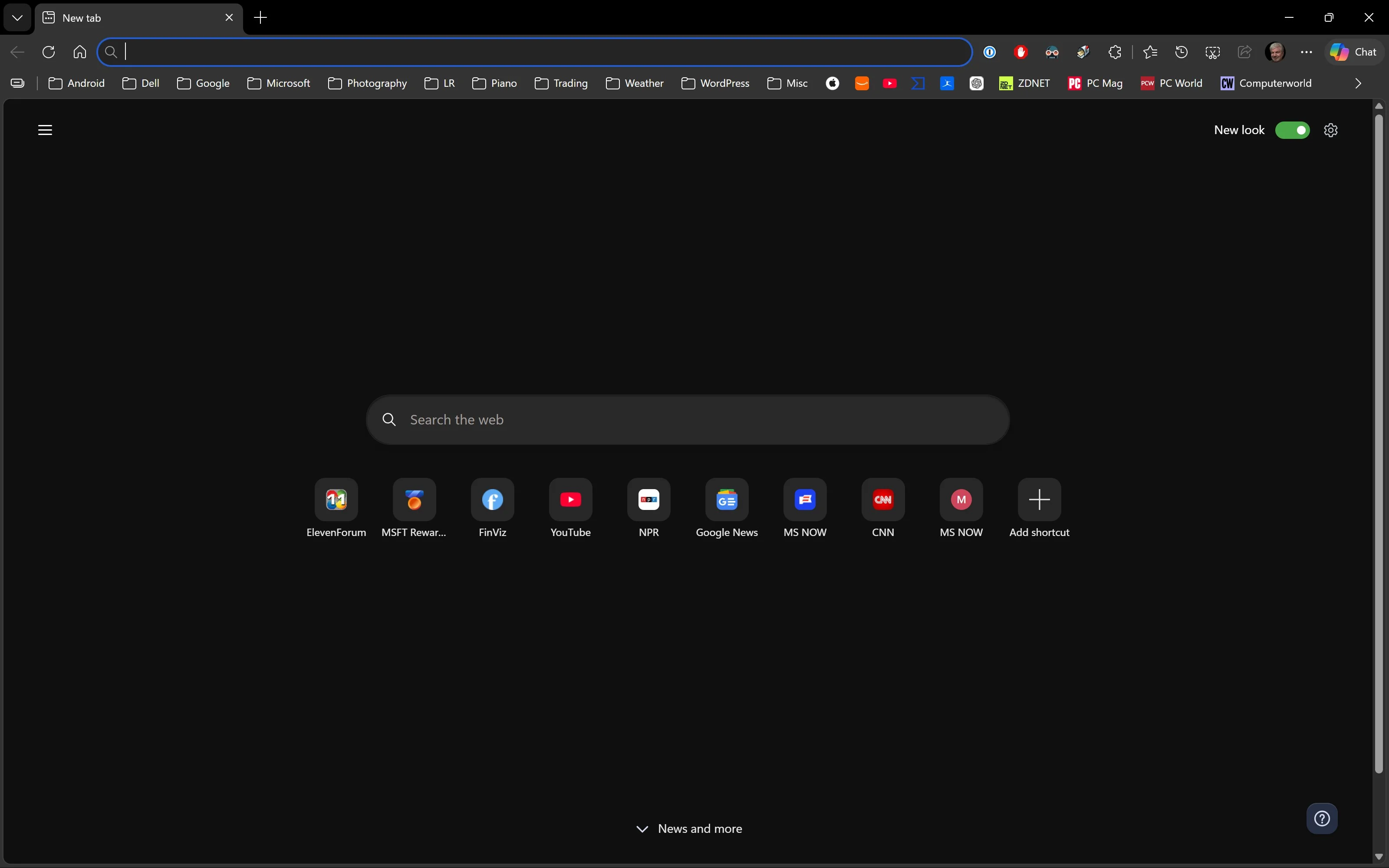Click the Add shortcut button
The width and height of the screenshot is (1389, 868).
point(1040,508)
